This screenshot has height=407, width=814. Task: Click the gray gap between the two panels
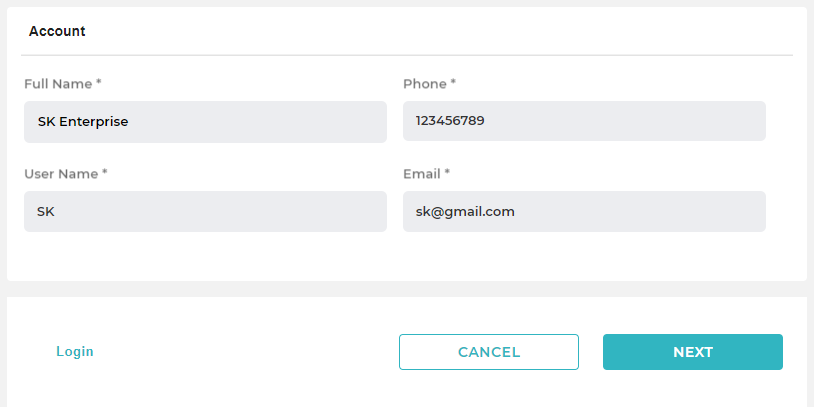pos(406,289)
